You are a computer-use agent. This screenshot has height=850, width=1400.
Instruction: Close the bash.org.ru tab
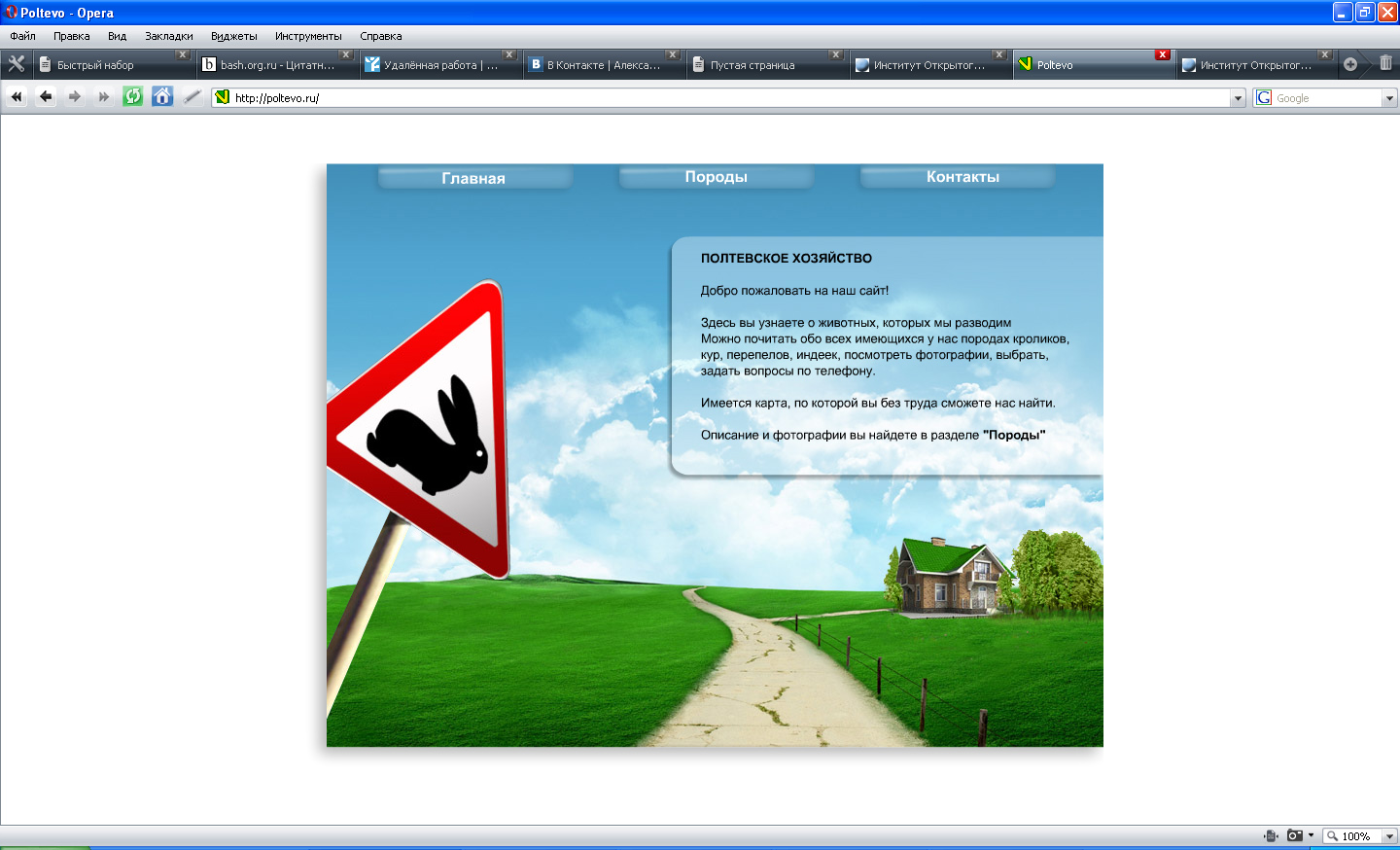click(x=345, y=54)
